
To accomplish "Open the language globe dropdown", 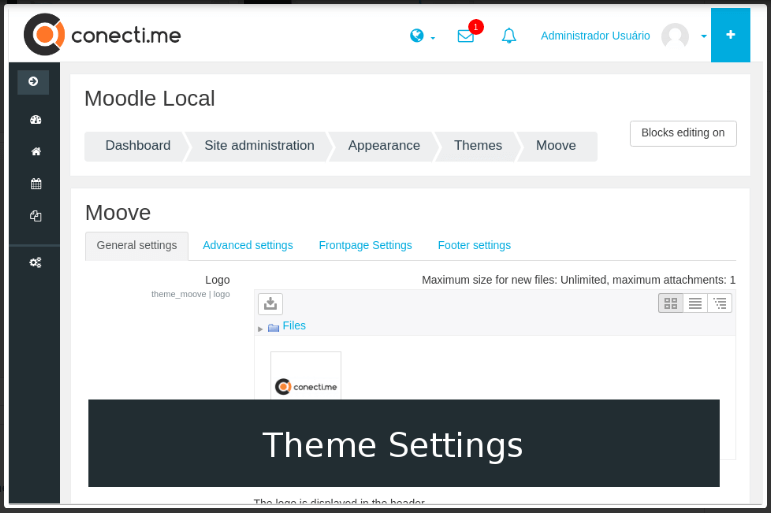I will (x=422, y=36).
